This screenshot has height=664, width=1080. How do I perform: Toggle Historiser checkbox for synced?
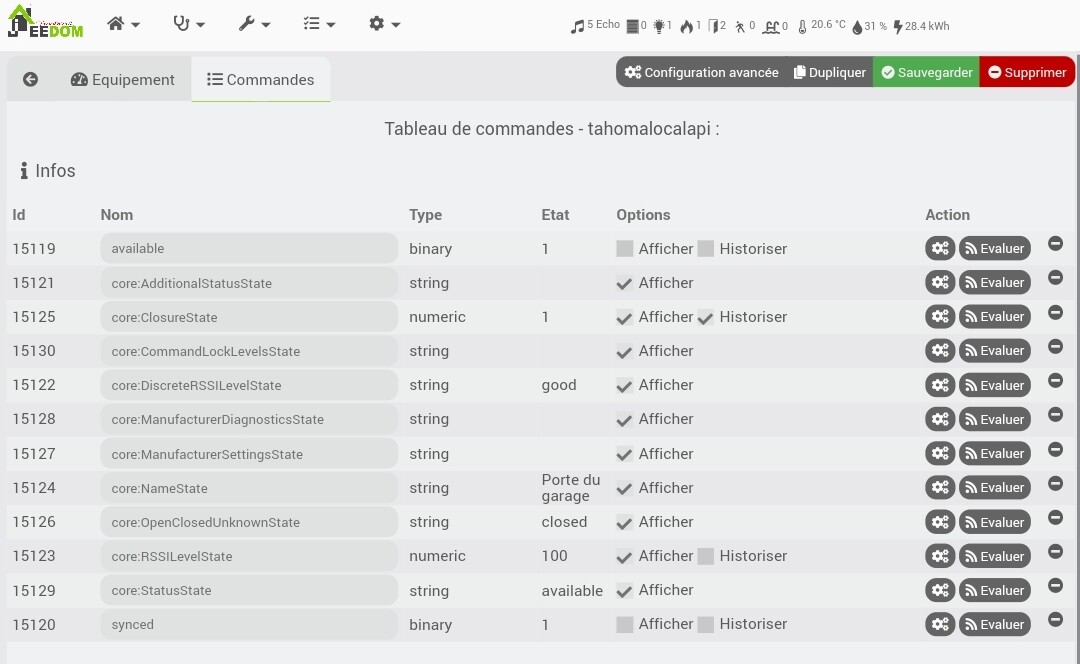[705, 625]
